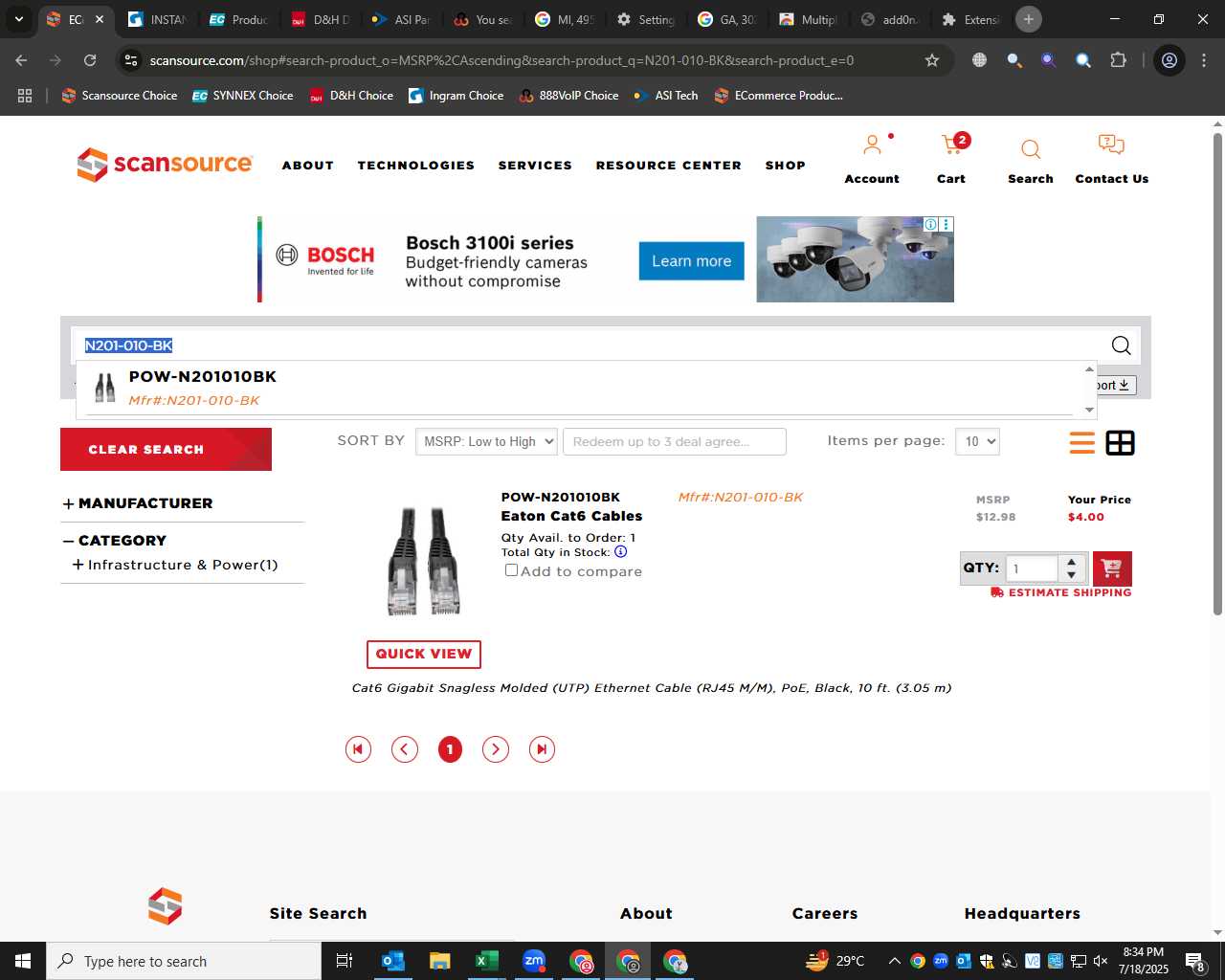Screen dimensions: 1225x980
Task: Add the Eaton Cat6 cable to the cart
Action: (x=1112, y=568)
